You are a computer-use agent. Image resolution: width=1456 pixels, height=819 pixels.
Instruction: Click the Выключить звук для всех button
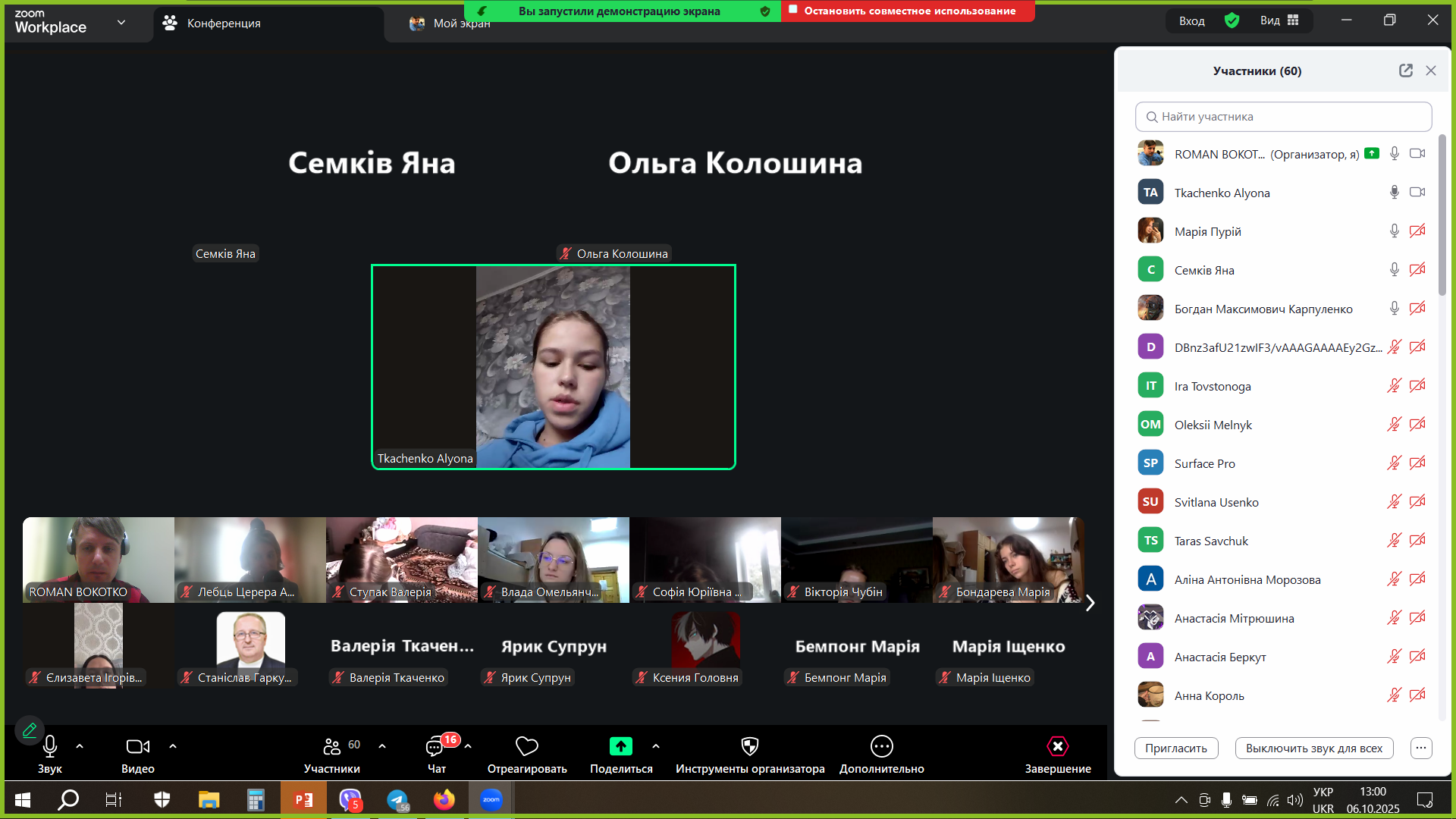(x=1313, y=748)
